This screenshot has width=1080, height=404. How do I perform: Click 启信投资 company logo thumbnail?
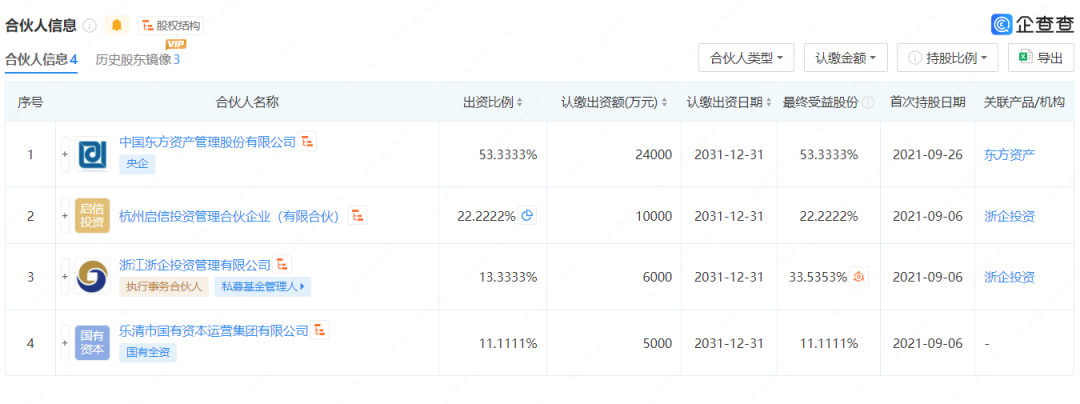click(x=92, y=216)
